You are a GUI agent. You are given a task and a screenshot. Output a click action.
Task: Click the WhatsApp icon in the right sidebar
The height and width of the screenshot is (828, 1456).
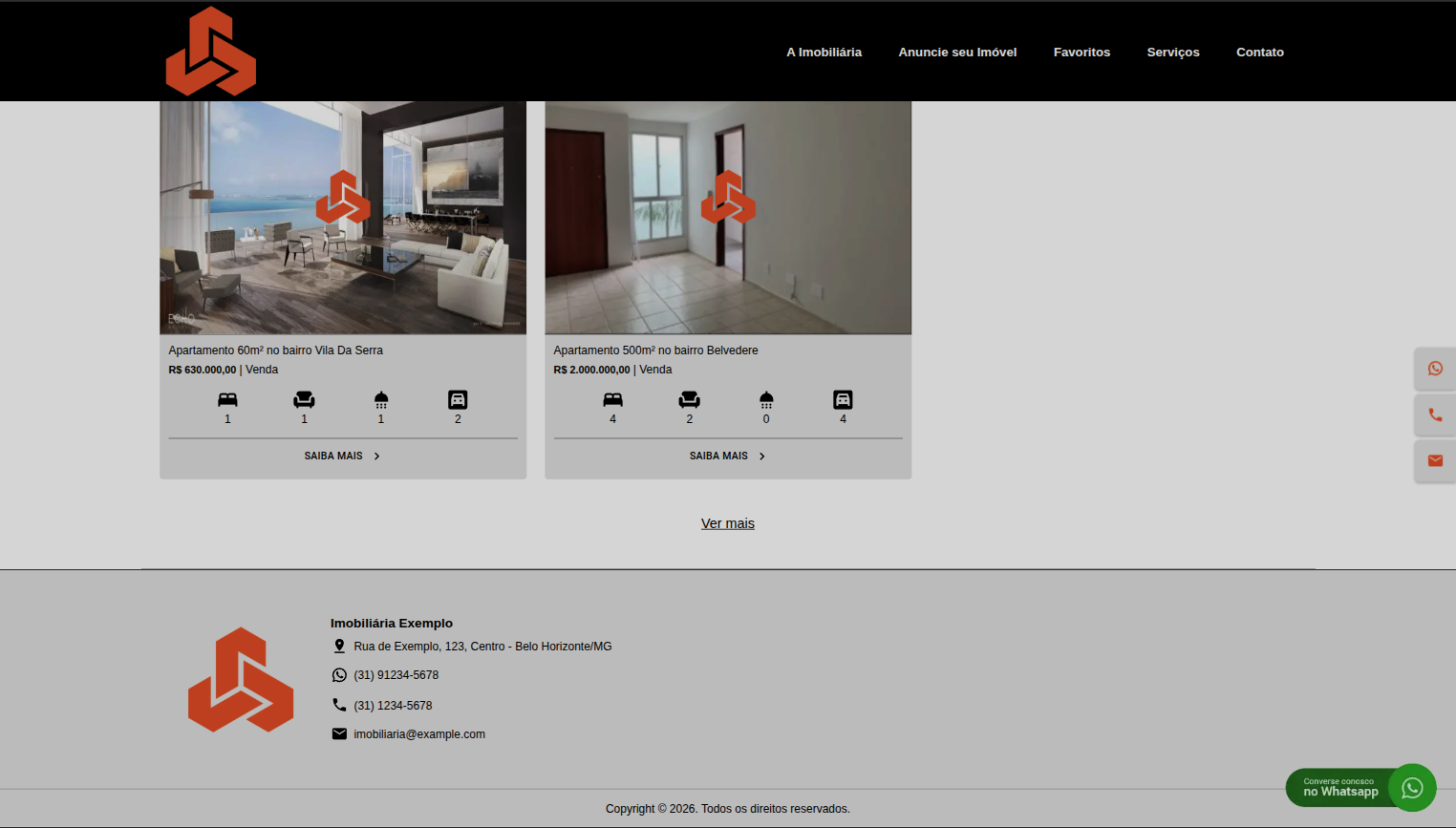tap(1434, 368)
